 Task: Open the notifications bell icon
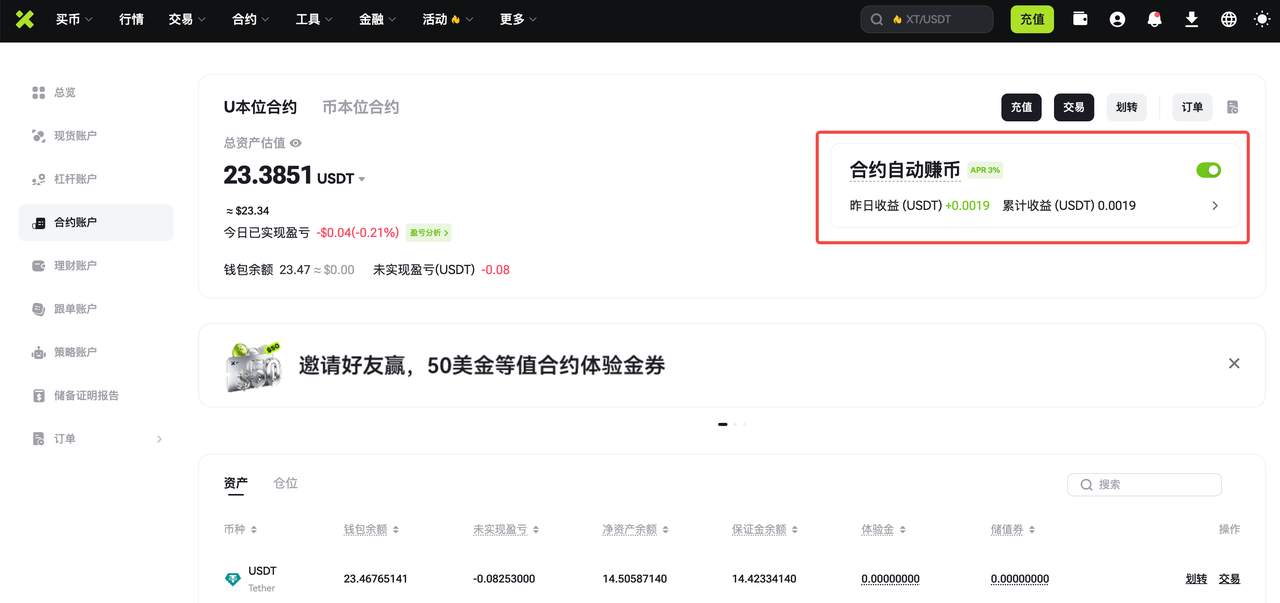coord(1154,19)
